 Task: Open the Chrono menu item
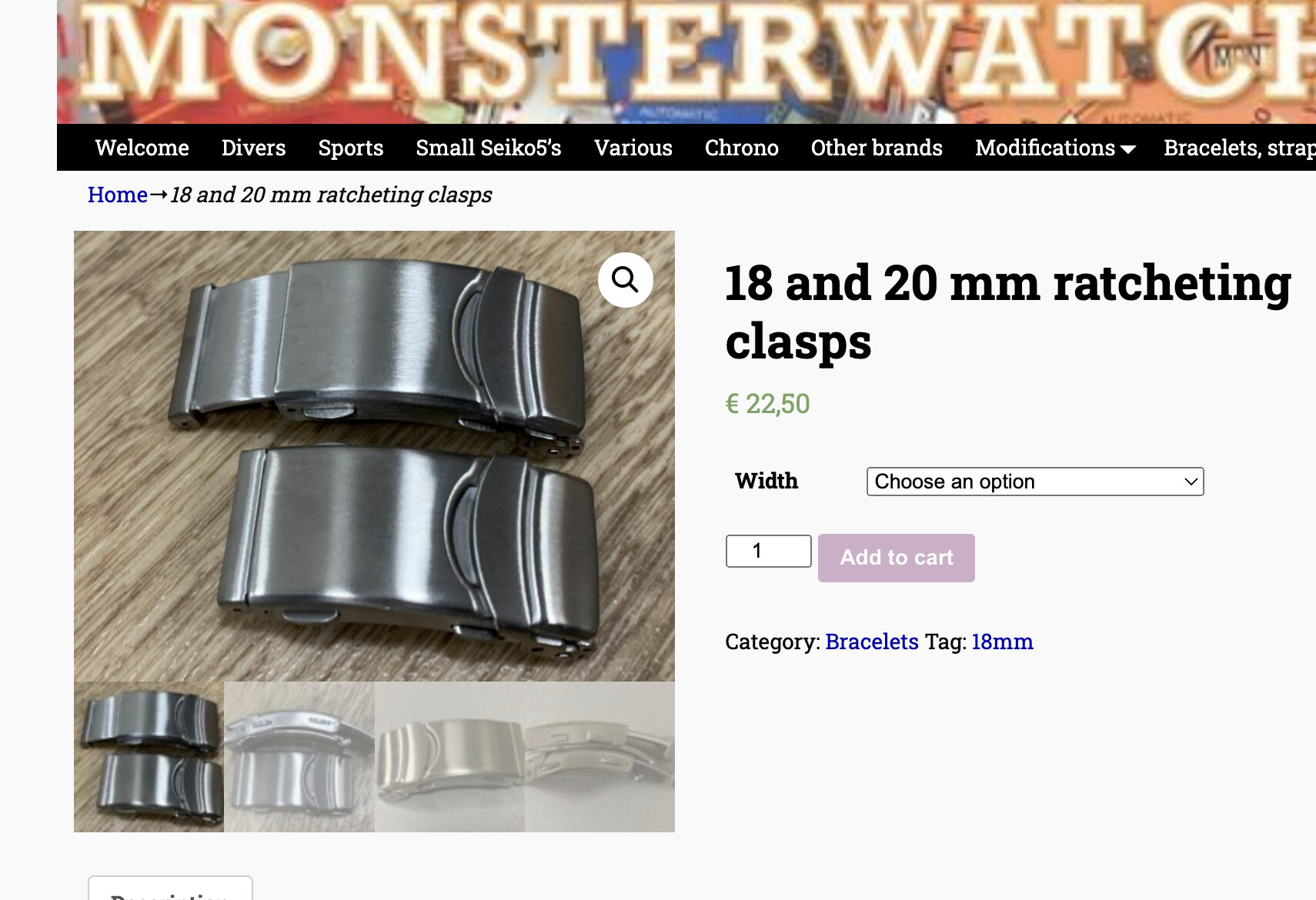tap(742, 148)
